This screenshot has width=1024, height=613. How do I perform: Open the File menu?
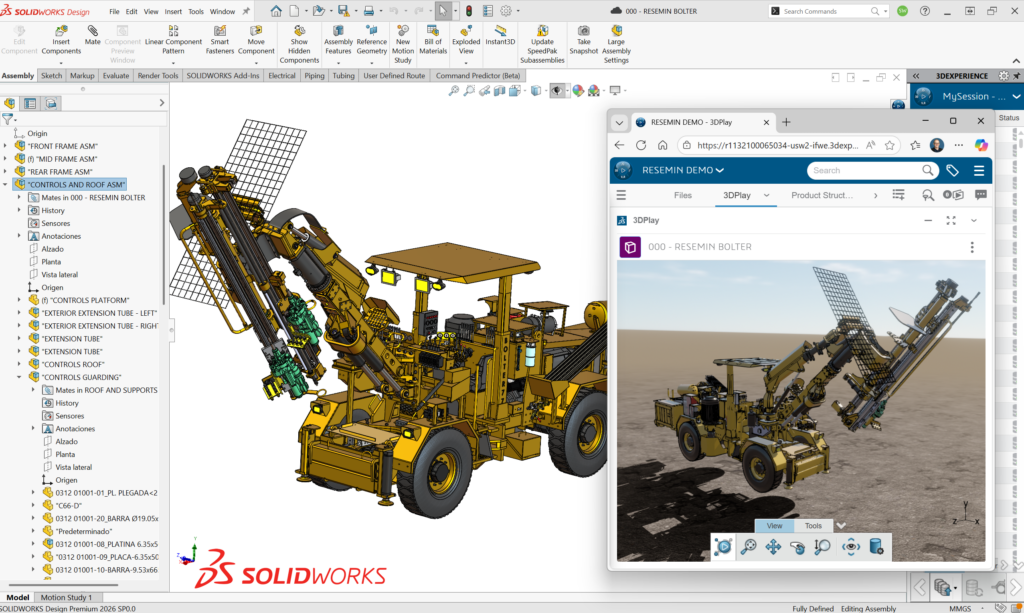[114, 11]
